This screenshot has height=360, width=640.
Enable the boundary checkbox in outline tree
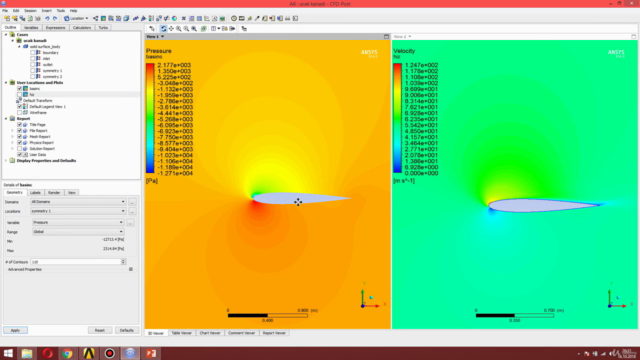pyautogui.click(x=33, y=53)
